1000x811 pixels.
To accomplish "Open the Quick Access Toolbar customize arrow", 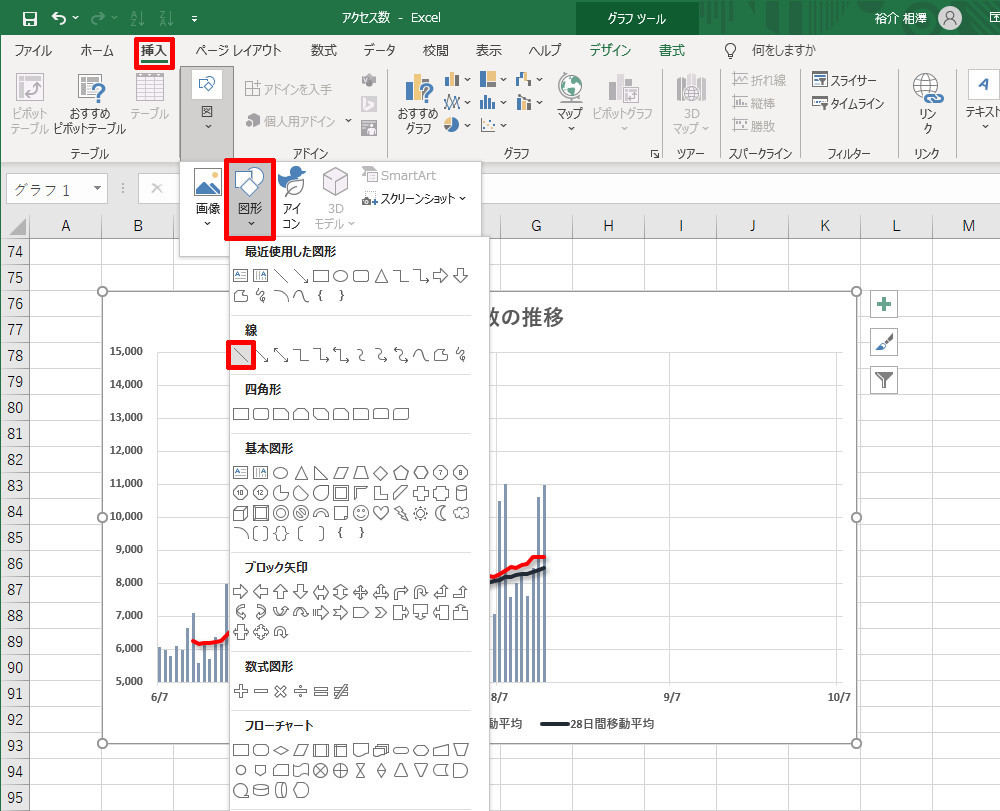I will pos(194,19).
